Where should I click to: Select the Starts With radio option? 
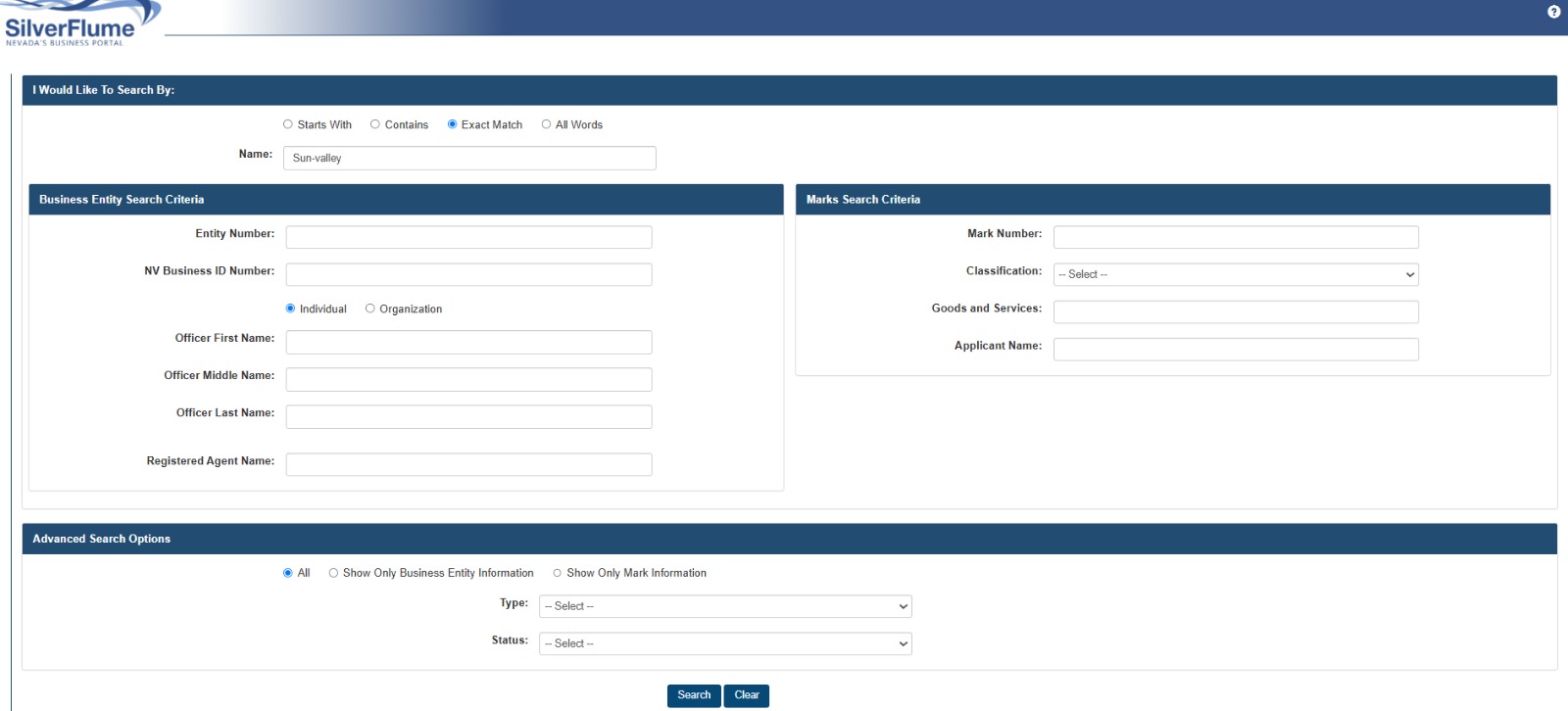(288, 124)
